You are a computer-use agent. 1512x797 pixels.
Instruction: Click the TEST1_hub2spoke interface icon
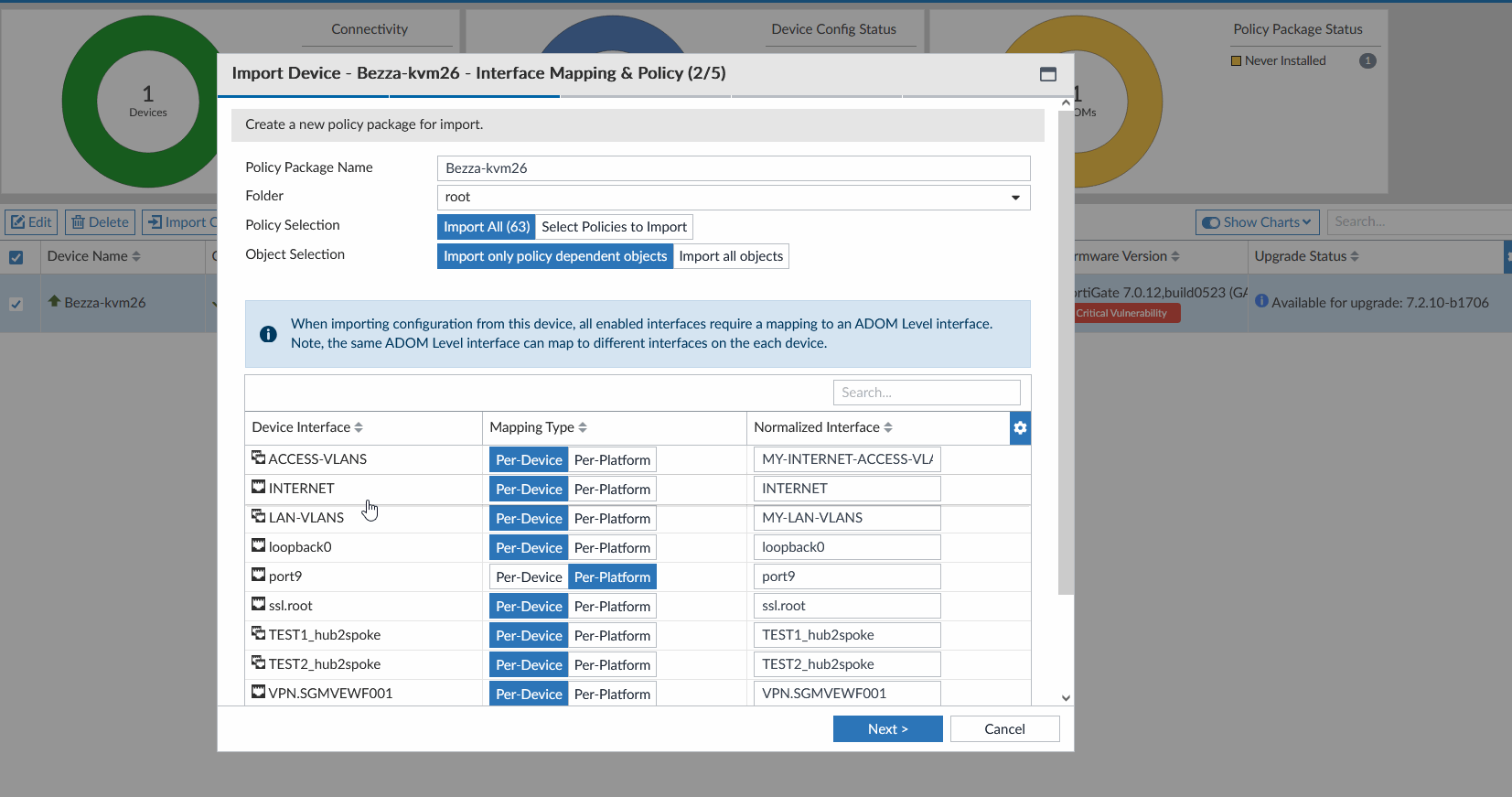259,633
